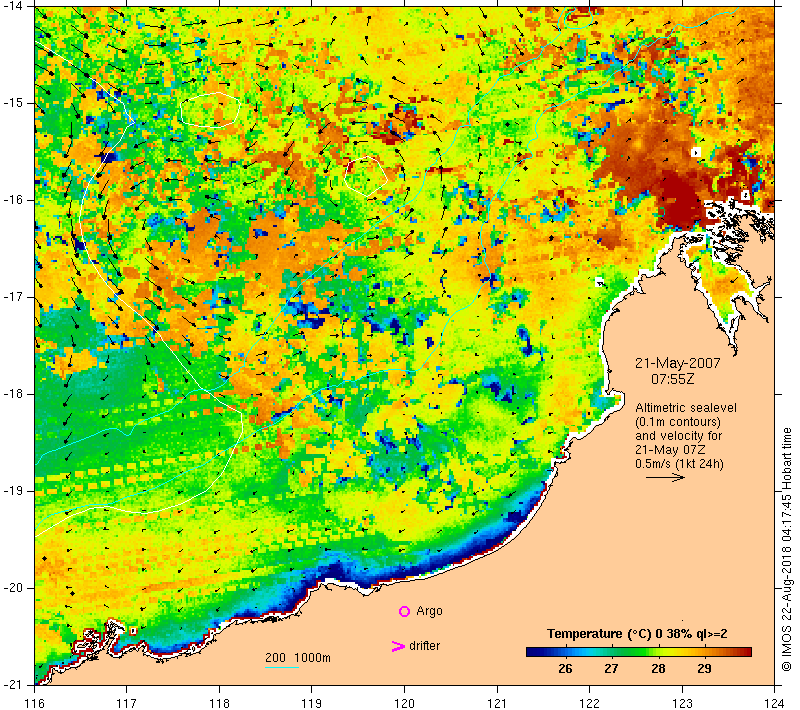
Task: Click the white sea-level contour oval near 118°E
Action: click(209, 109)
